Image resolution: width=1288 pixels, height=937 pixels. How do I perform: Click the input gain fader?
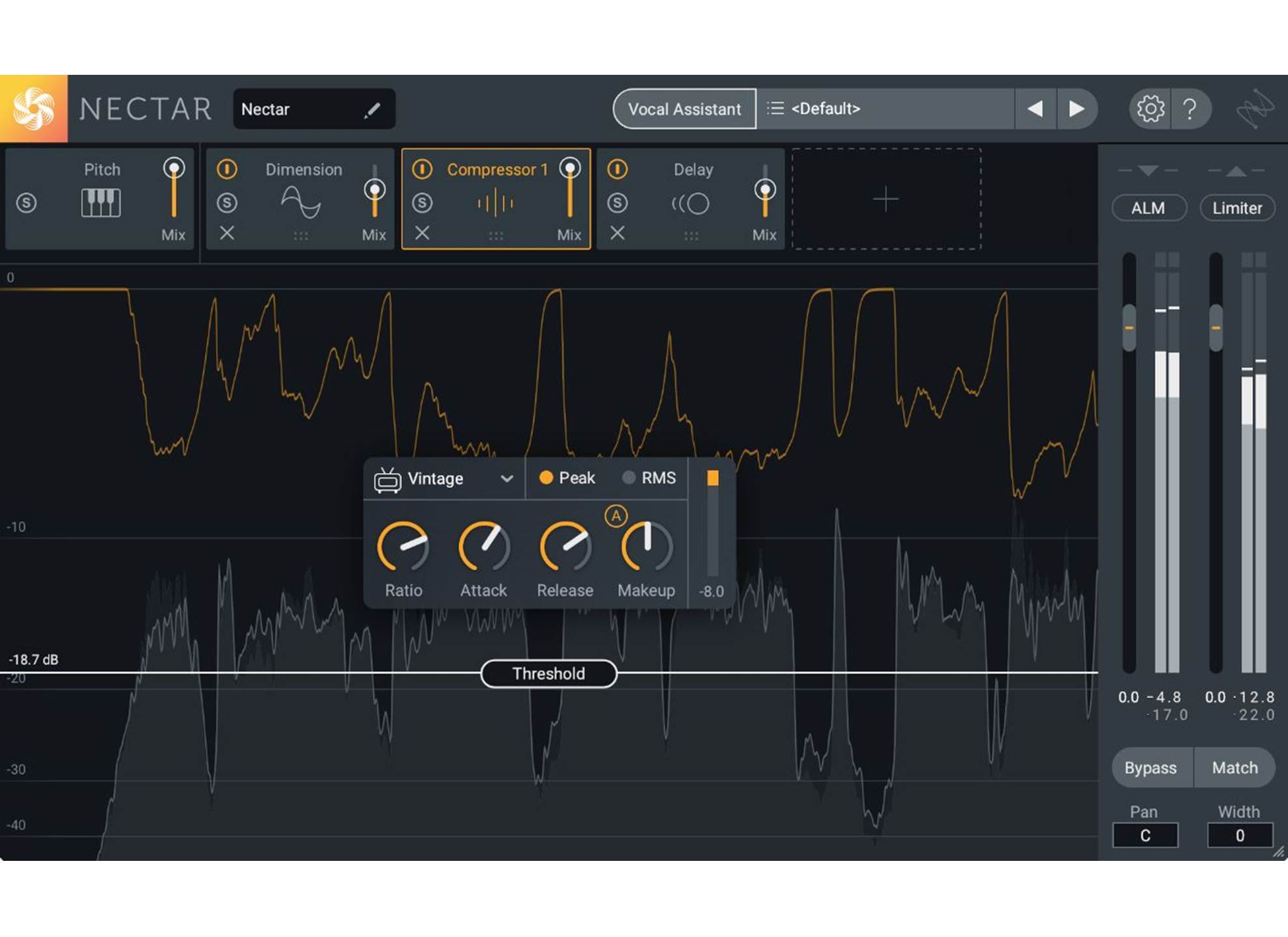pos(1129,327)
